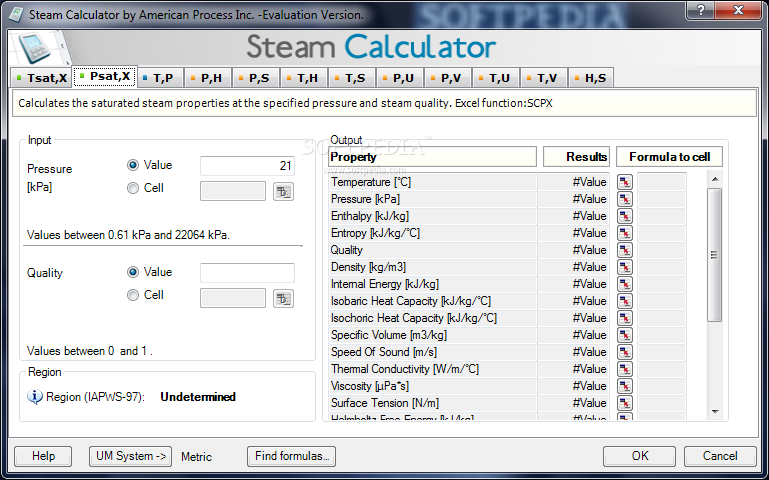The height and width of the screenshot is (480, 769).
Task: Click the title bar help question mark
Action: (701, 9)
